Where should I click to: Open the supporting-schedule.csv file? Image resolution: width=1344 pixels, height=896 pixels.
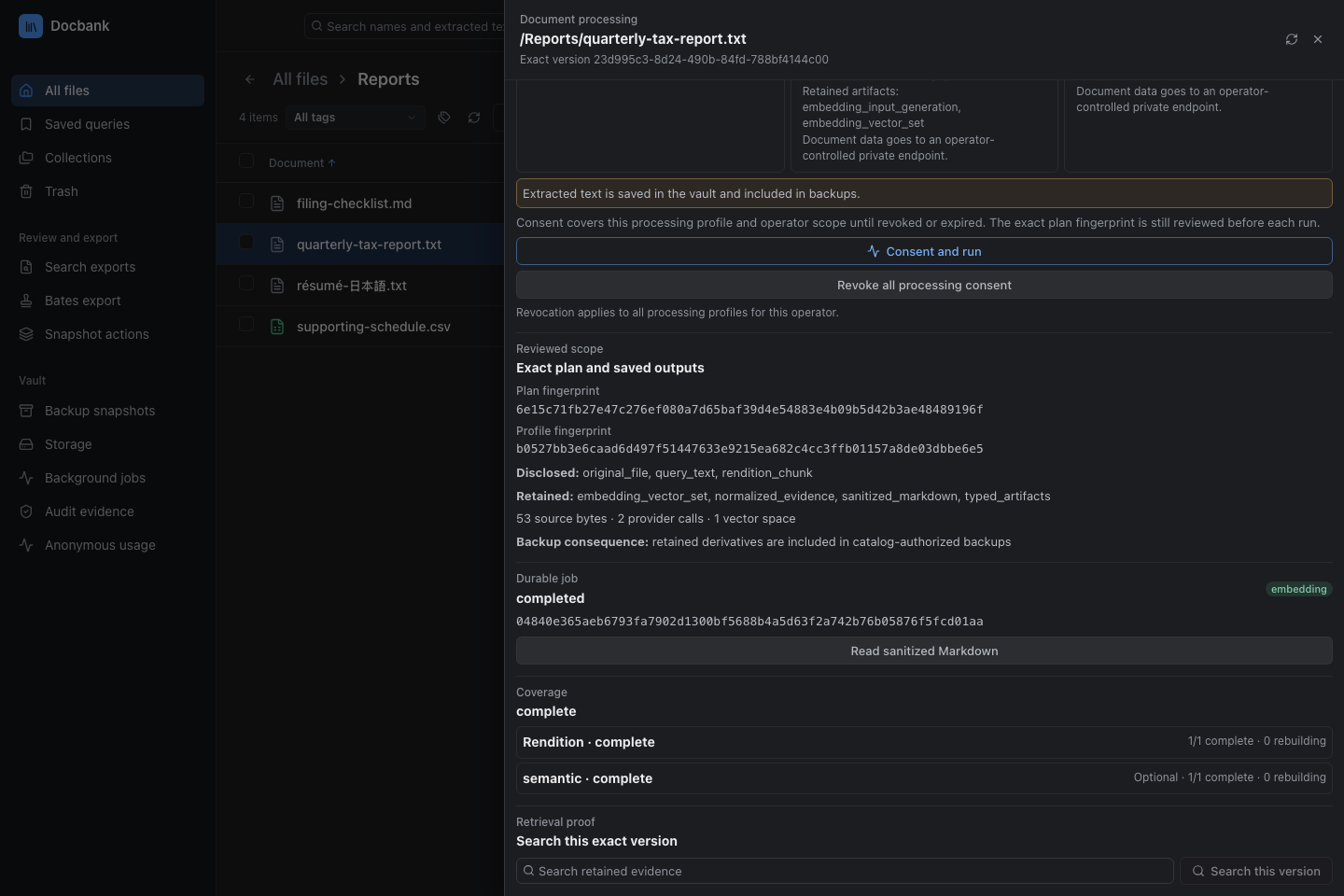(x=373, y=327)
